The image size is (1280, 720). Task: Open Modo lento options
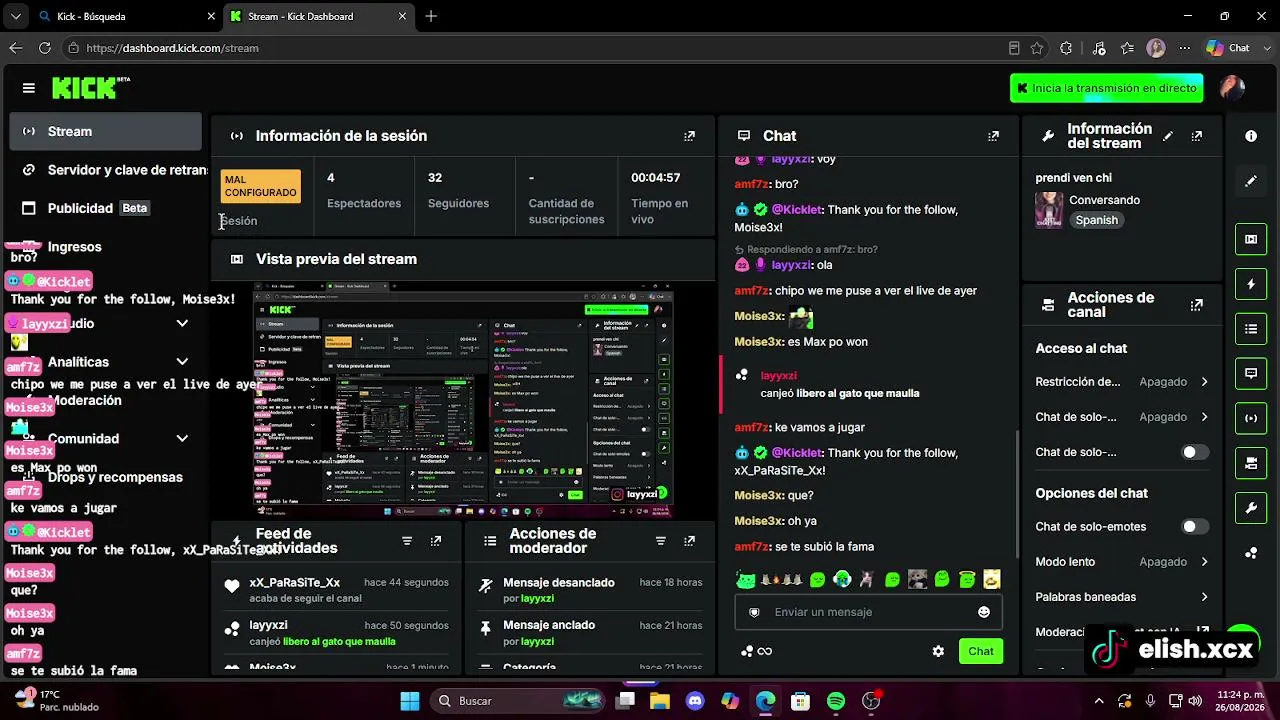[x=1121, y=562]
